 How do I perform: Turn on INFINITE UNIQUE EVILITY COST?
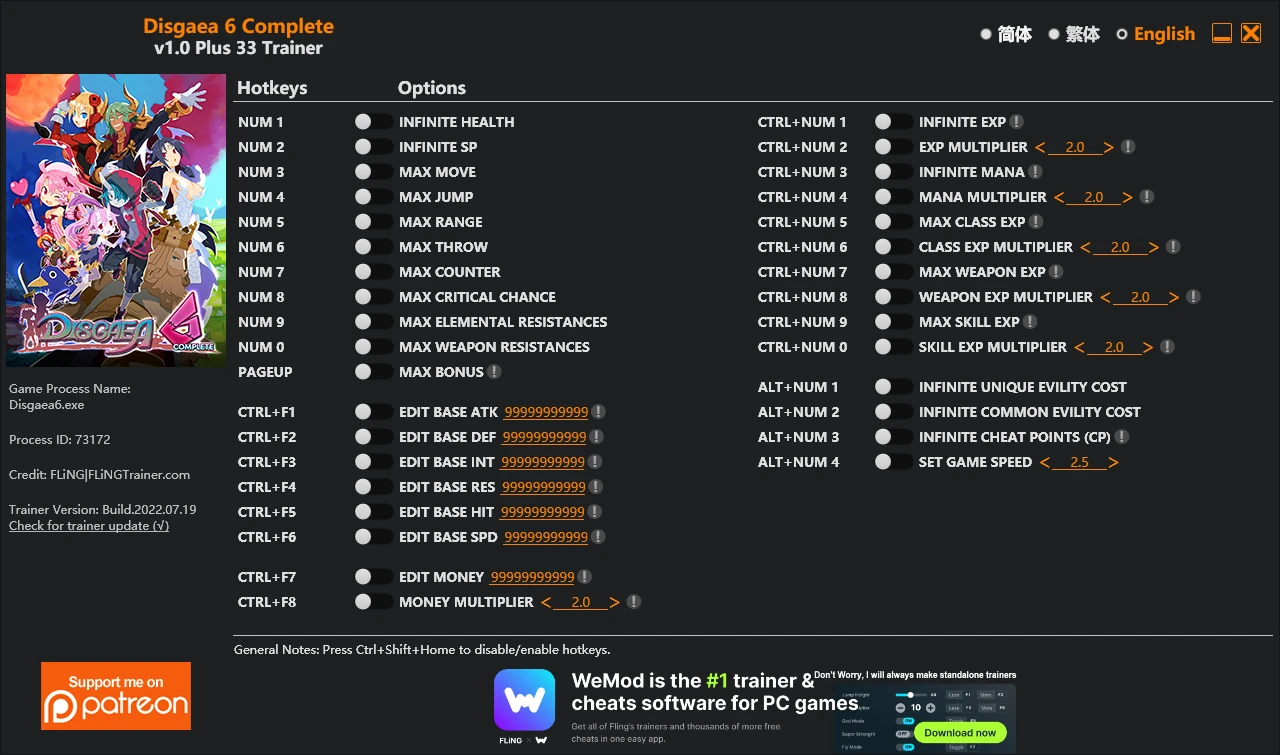893,387
